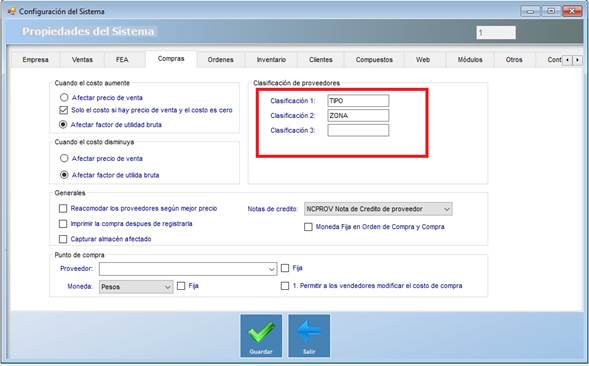Check Moneda Fija en Orden de Compra y Compra

tap(308, 227)
